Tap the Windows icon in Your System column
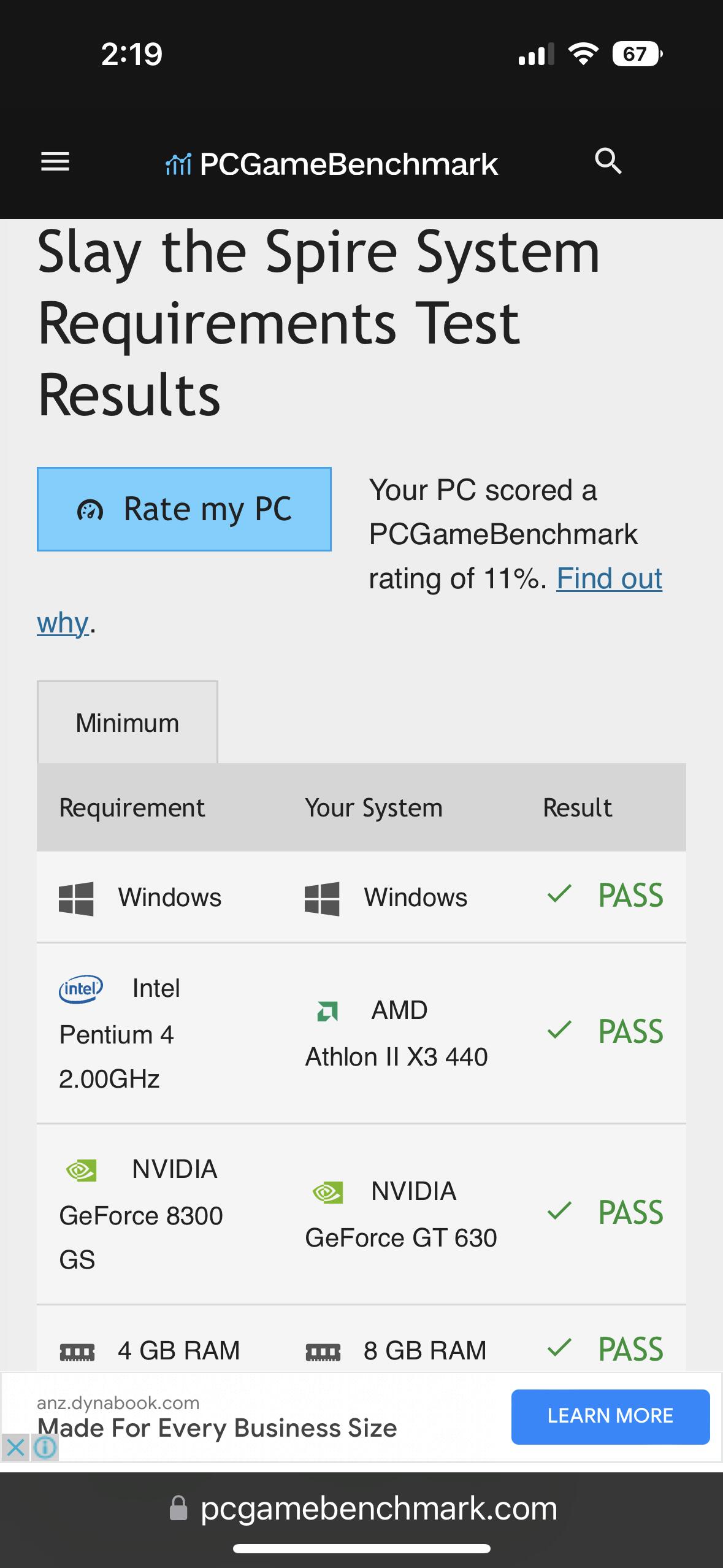 [x=322, y=898]
